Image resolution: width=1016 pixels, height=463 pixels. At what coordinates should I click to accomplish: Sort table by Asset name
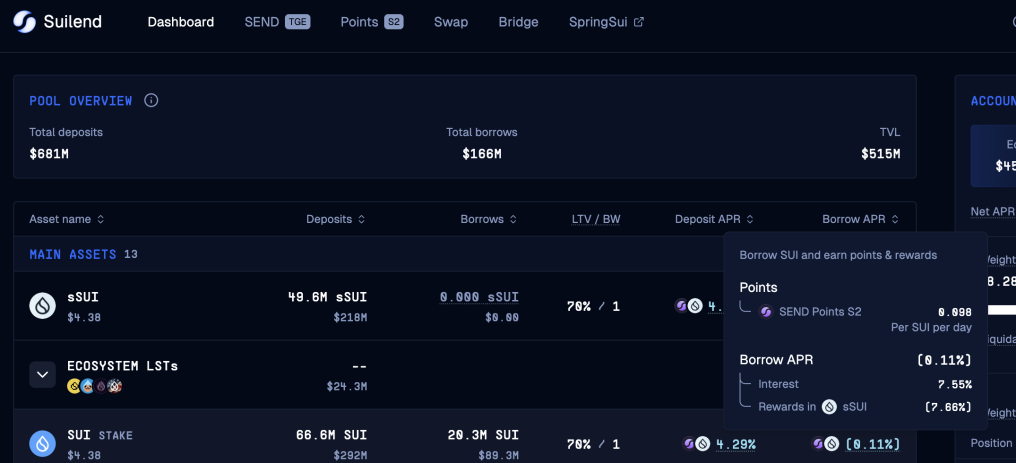(x=66, y=219)
